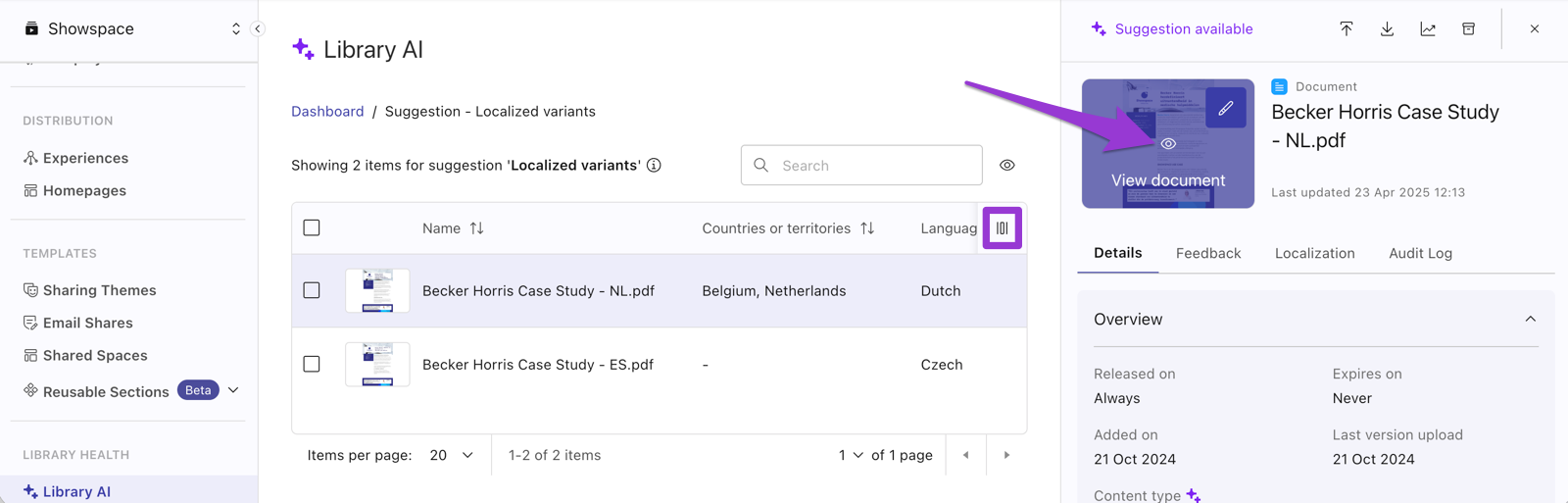Toggle the eye visibility icon beside Search
1568x503 pixels.
tap(1007, 165)
